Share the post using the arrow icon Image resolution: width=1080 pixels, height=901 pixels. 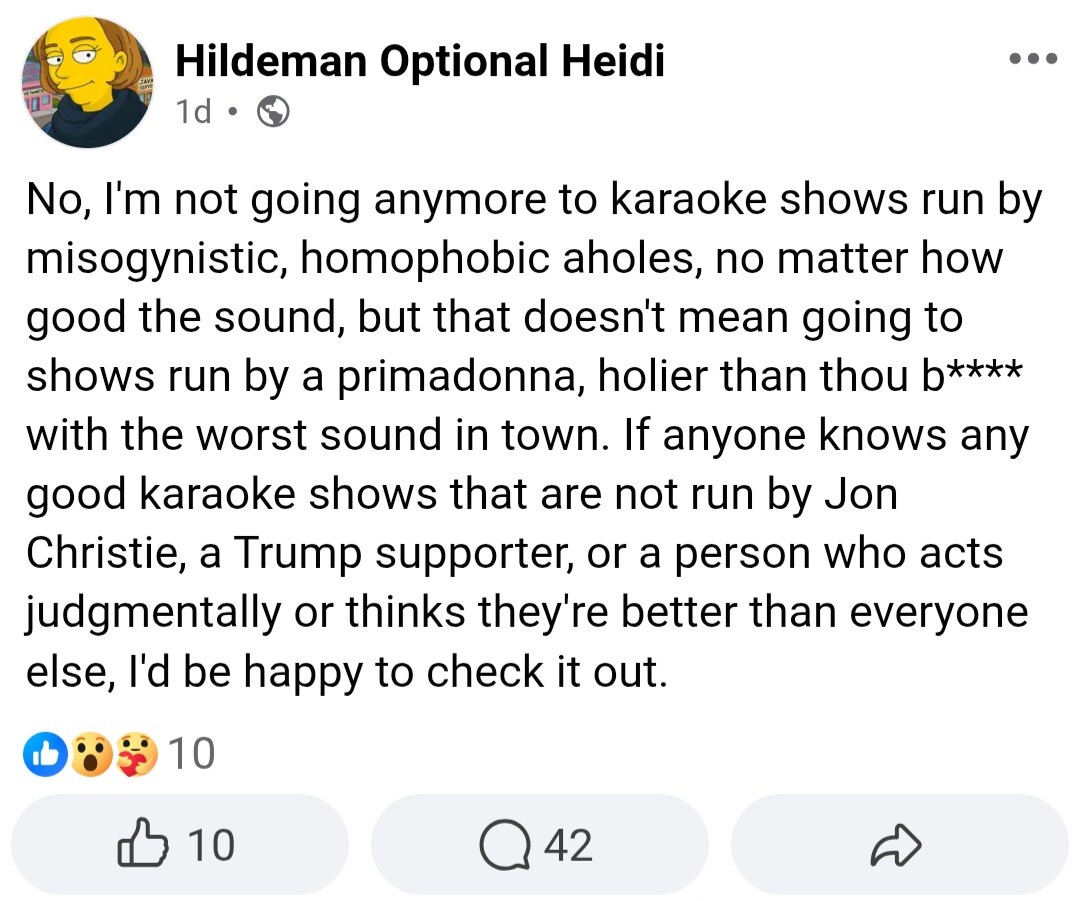(x=895, y=846)
